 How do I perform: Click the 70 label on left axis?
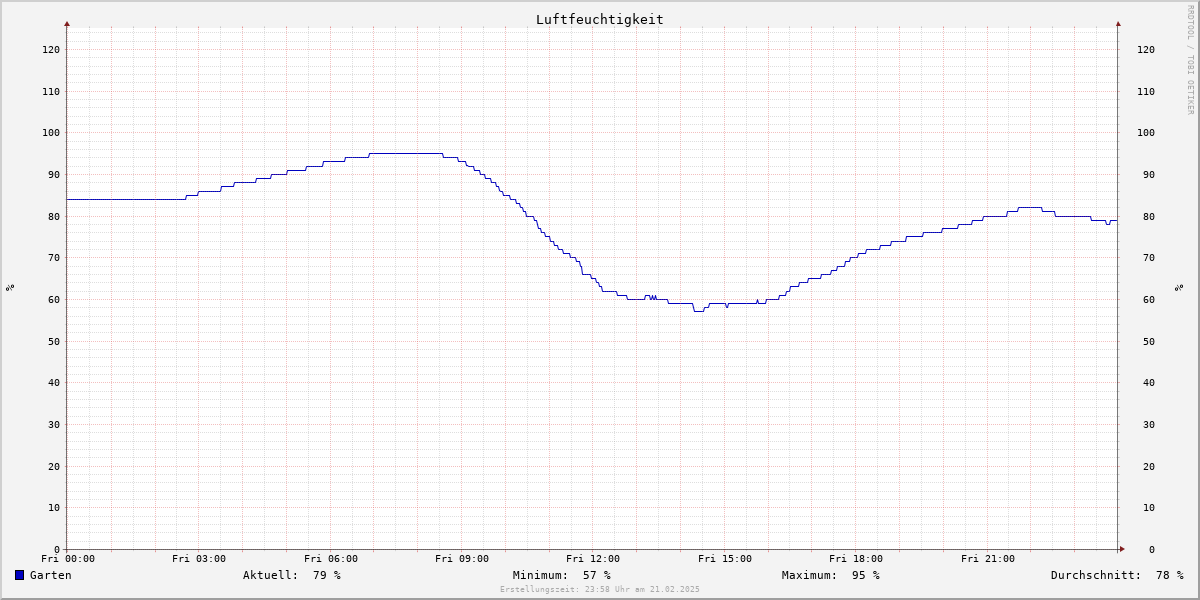[54, 257]
